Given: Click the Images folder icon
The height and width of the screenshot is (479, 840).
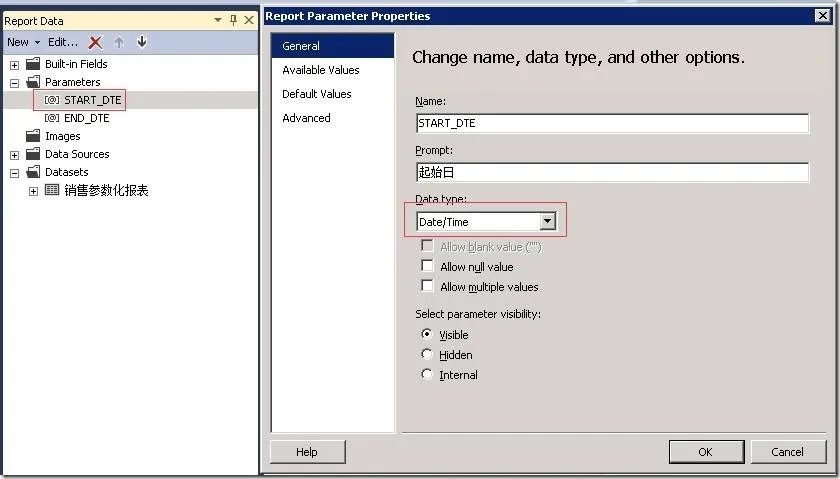Looking at the screenshot, I should [x=33, y=136].
